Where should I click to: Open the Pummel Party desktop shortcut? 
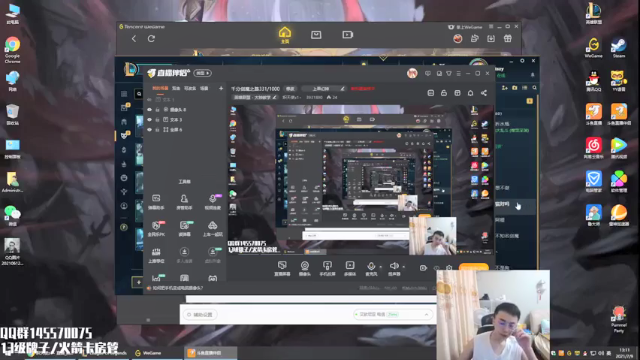[x=619, y=320]
